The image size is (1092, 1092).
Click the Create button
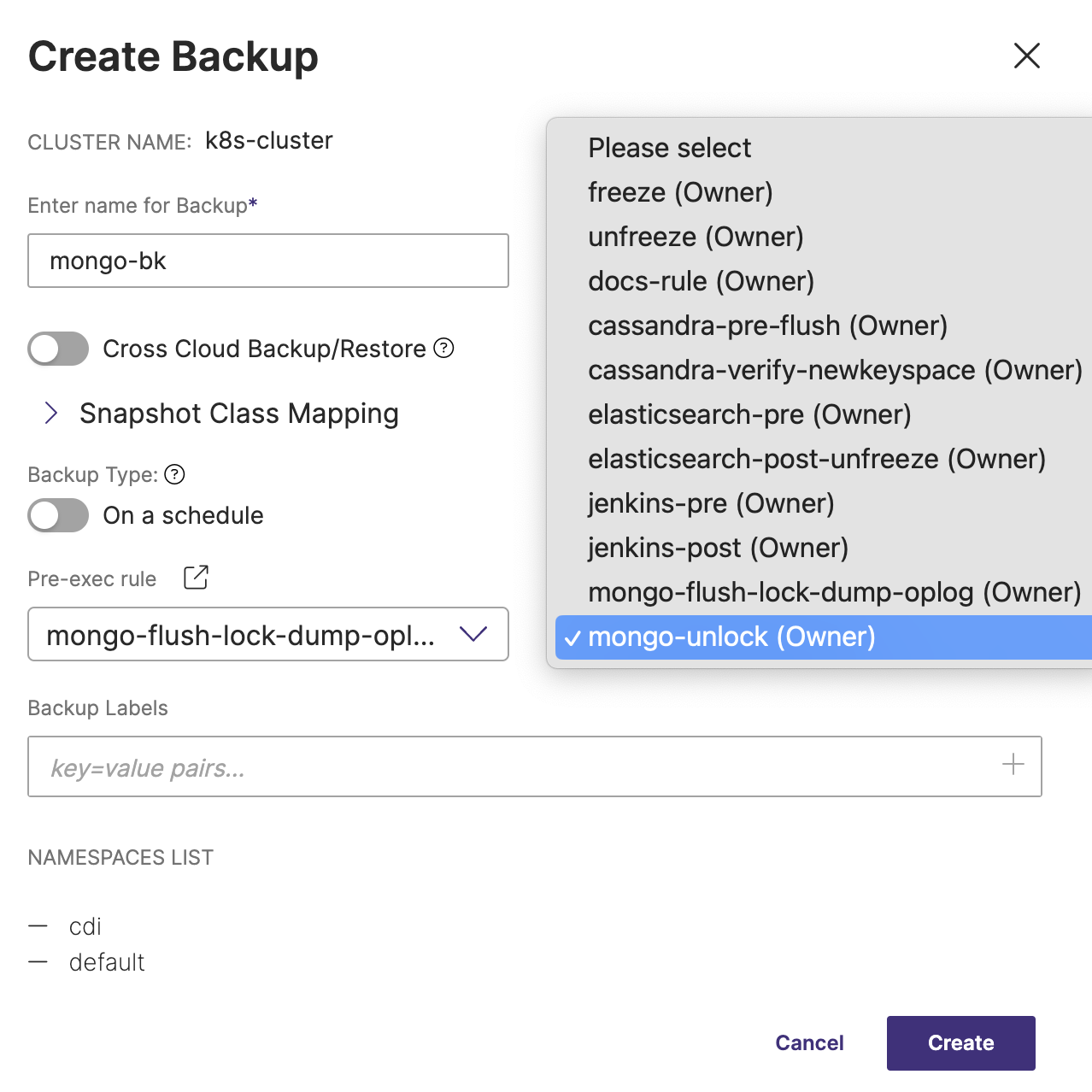pyautogui.click(x=960, y=1042)
